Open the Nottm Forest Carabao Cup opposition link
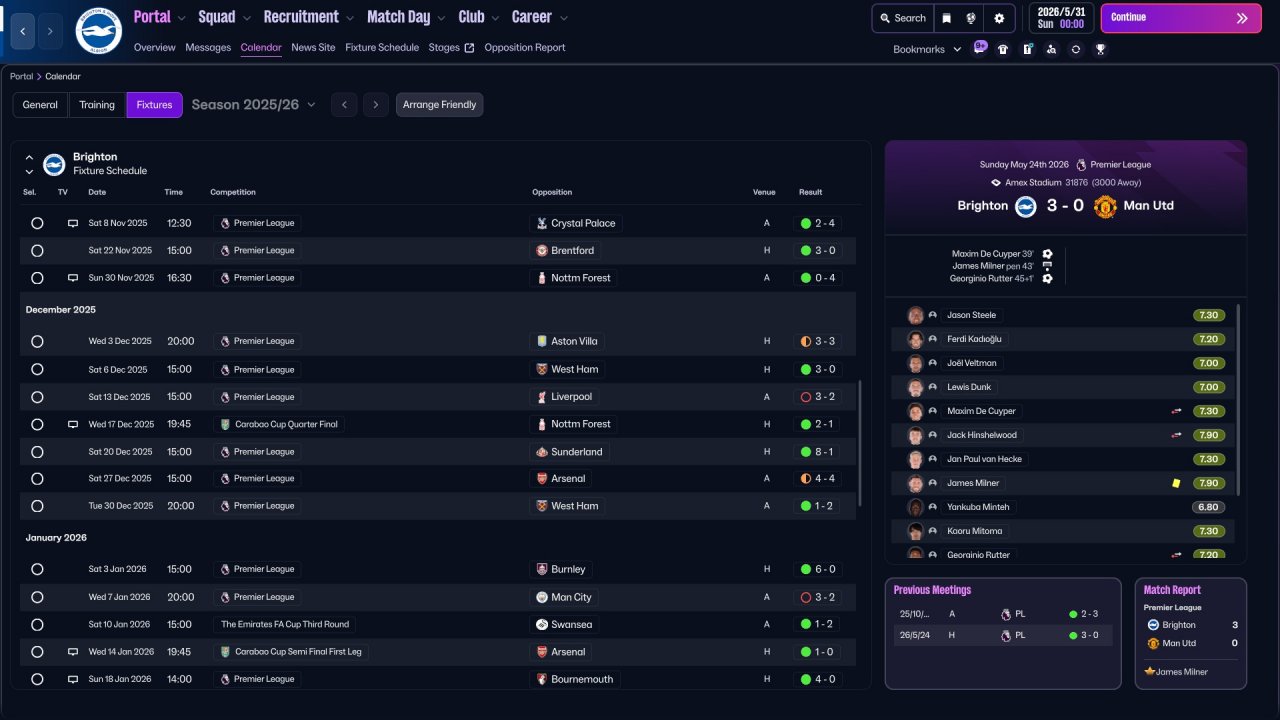1280x720 pixels. tap(573, 424)
